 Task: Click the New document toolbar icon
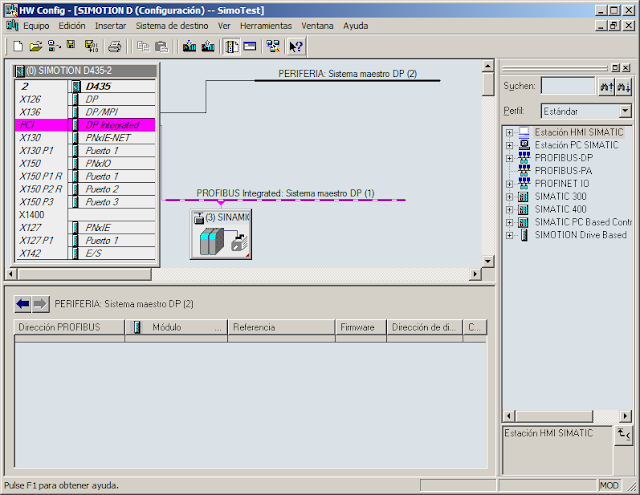point(18,46)
